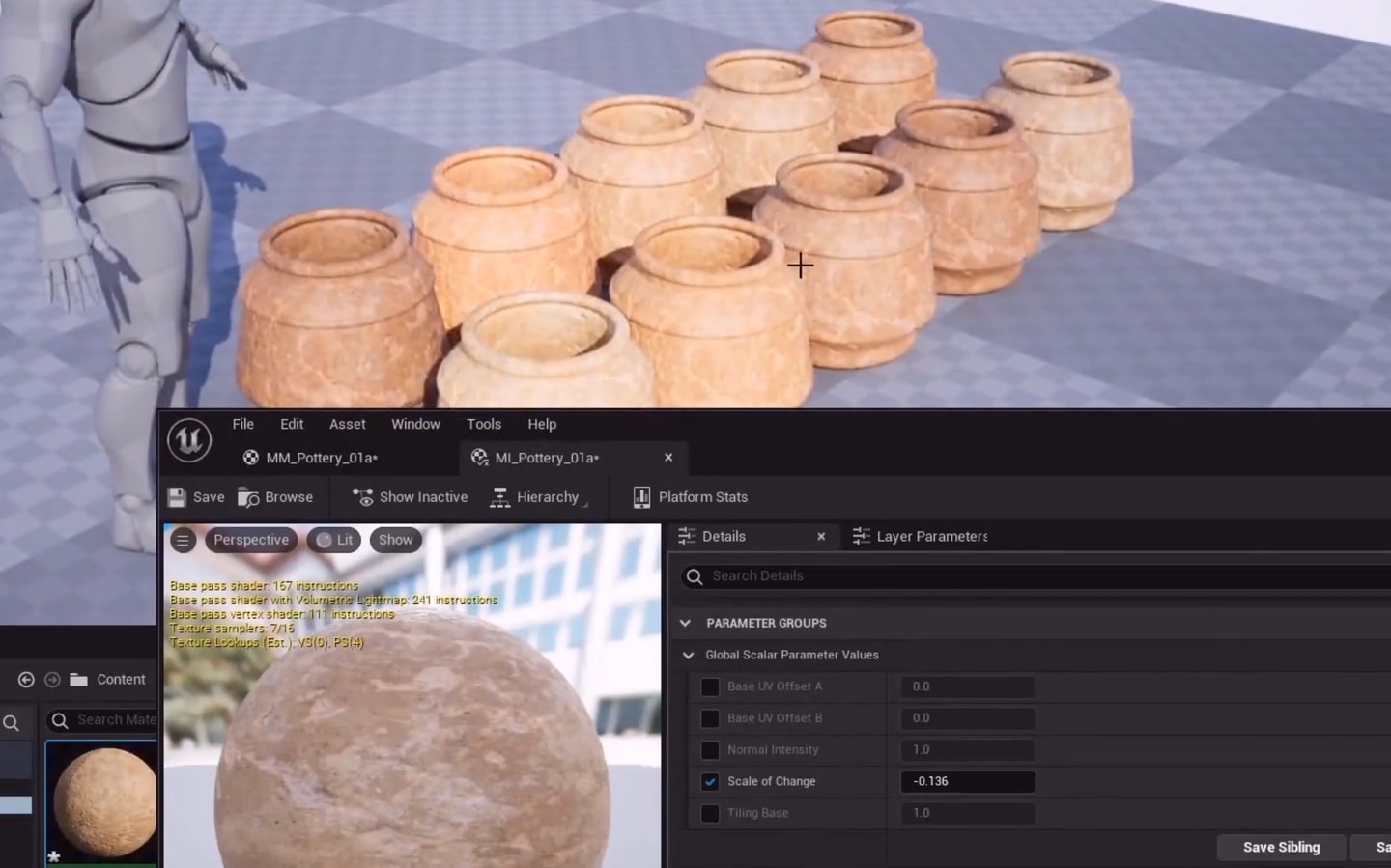Enable the Tiling Base override checkbox

click(x=710, y=813)
